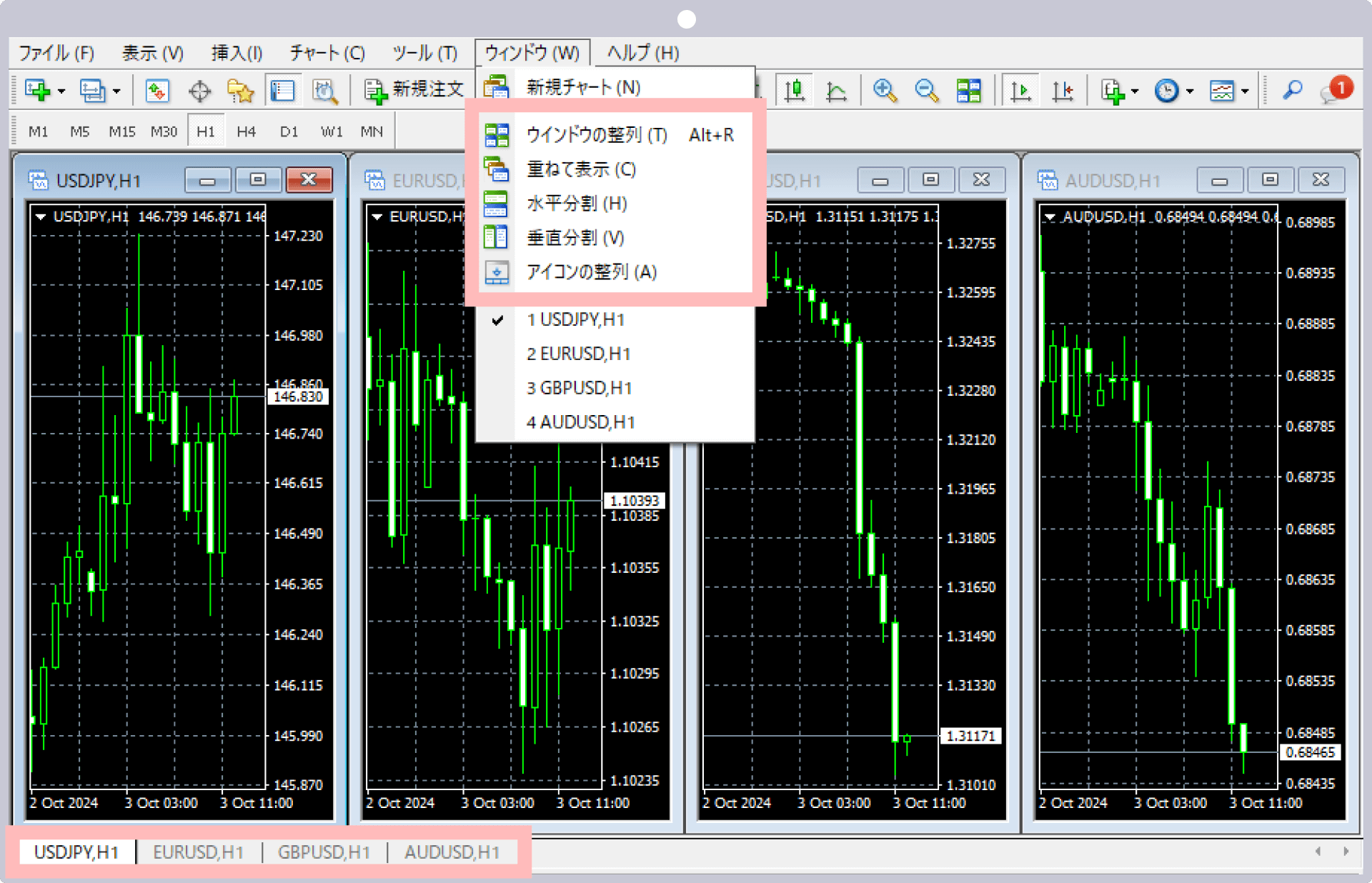Toggle chart auto scroll
The height and width of the screenshot is (883, 1372).
coord(1020,91)
